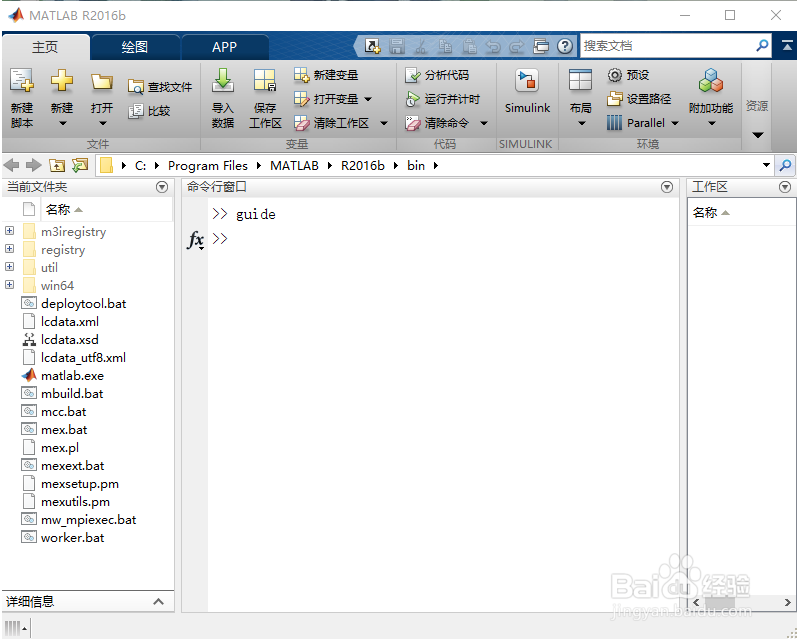
Task: Expand the registry folder
Action: (9, 249)
